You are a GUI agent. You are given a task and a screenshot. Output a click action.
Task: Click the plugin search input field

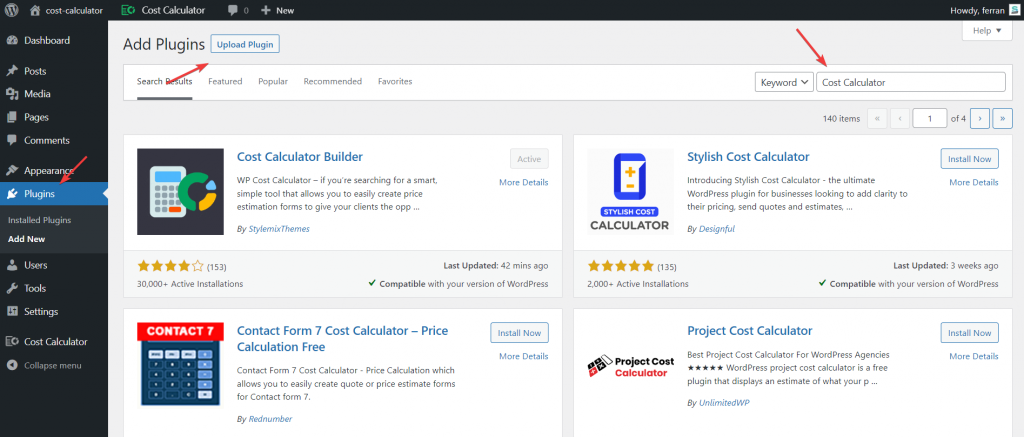910,82
